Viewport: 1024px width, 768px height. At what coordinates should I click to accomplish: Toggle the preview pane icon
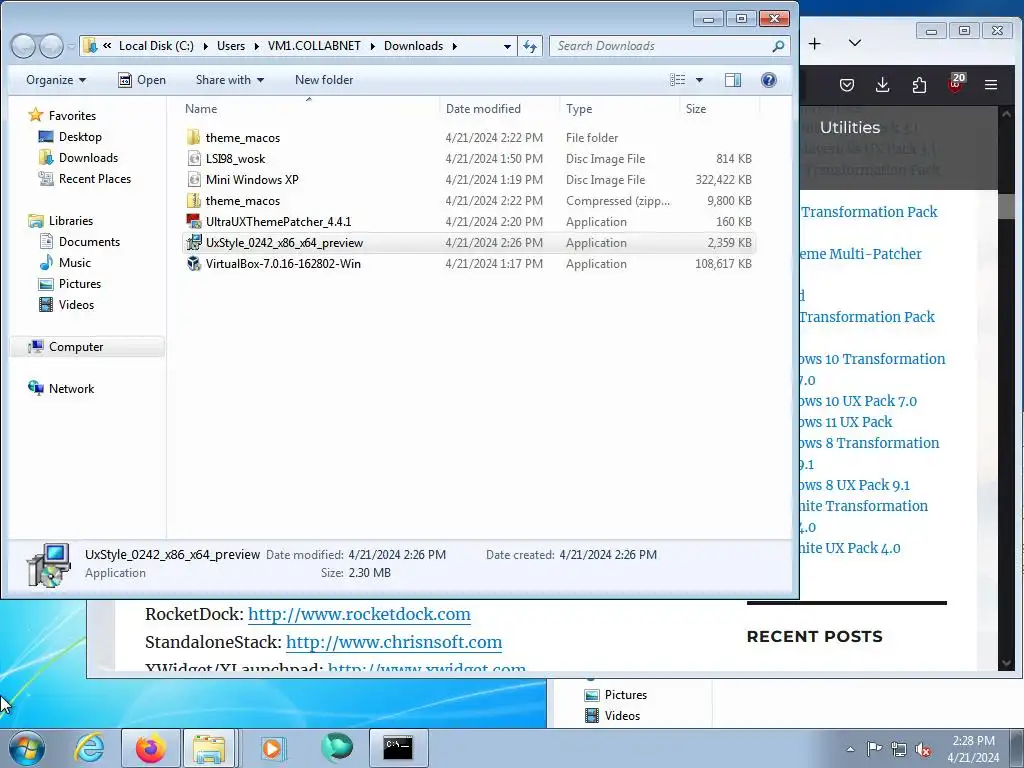tap(733, 80)
